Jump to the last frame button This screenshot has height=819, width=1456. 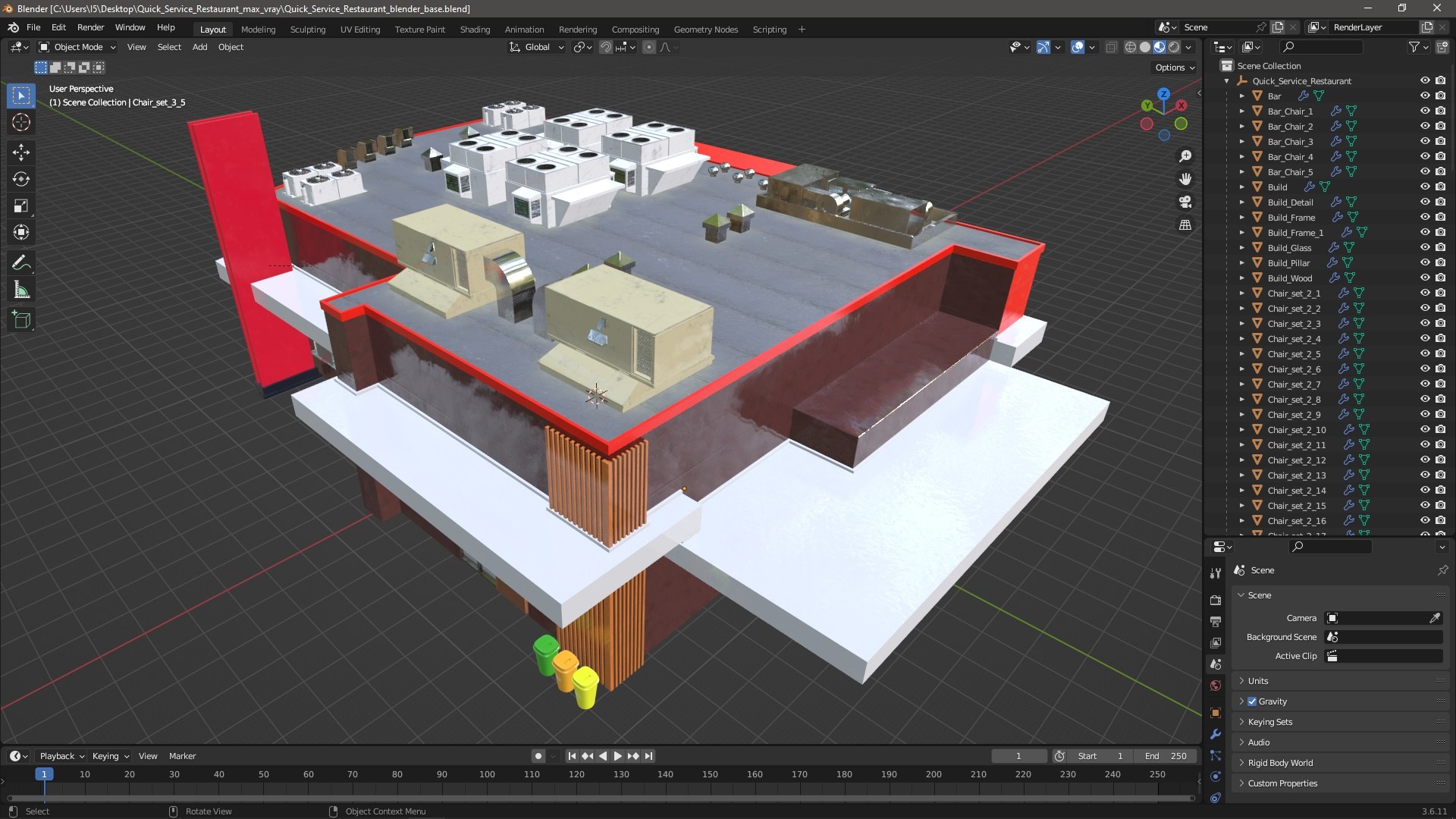(649, 756)
